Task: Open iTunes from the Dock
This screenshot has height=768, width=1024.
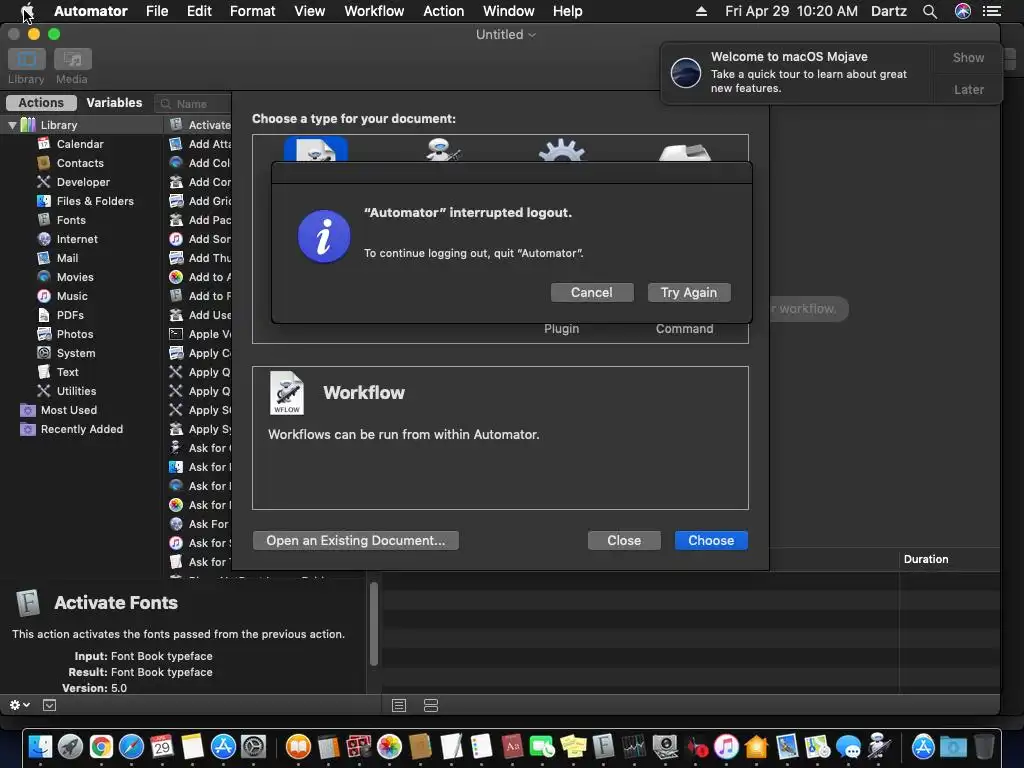Action: click(726, 747)
